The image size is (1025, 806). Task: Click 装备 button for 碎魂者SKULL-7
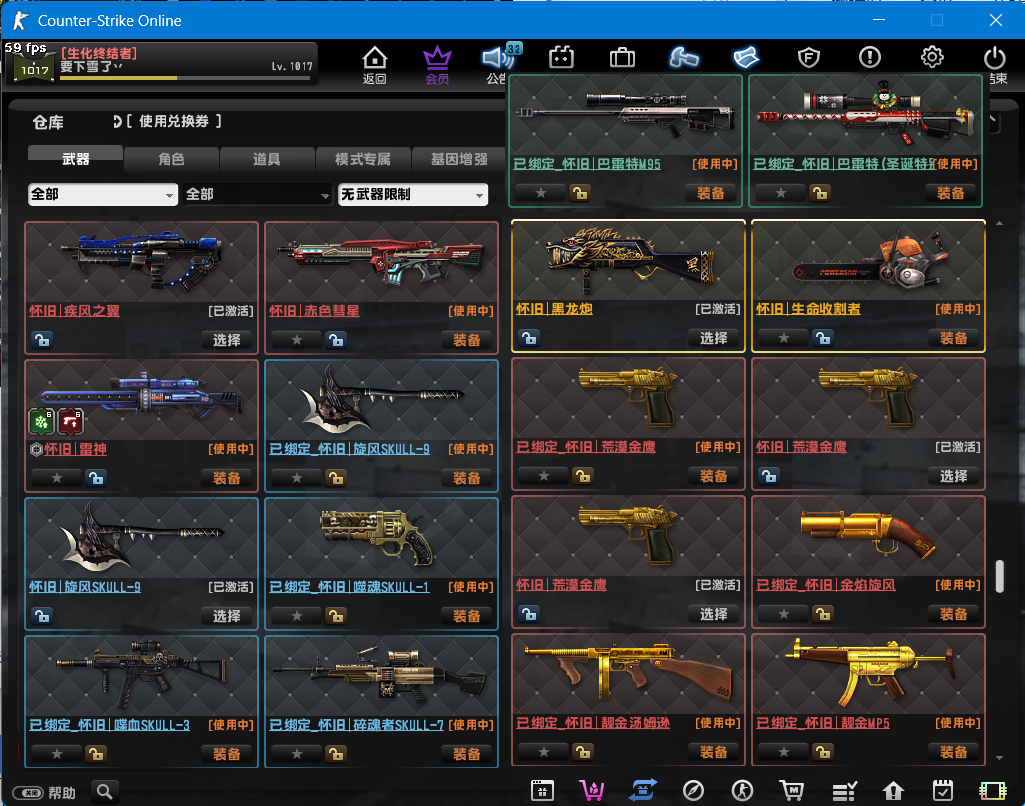(x=467, y=754)
